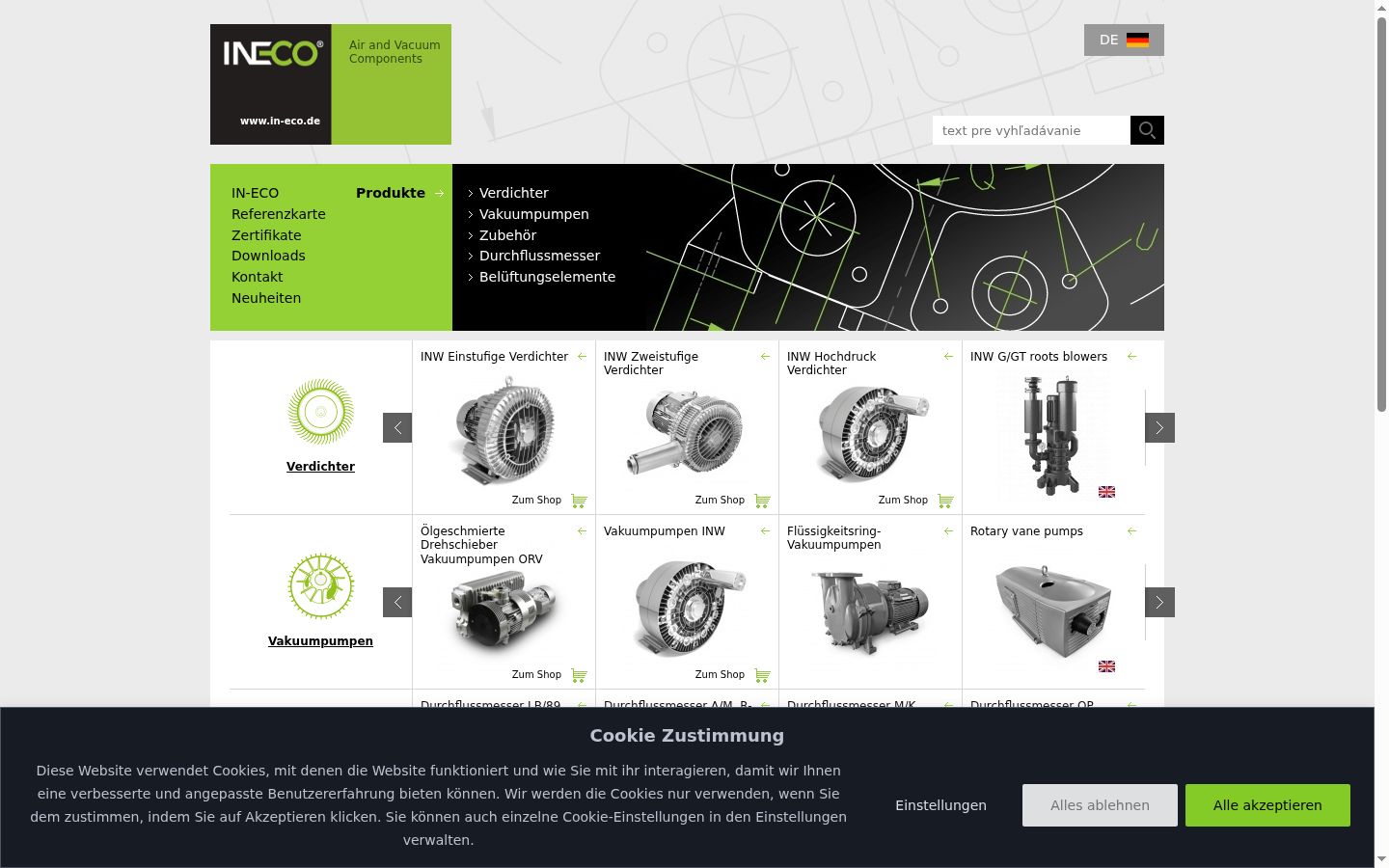This screenshot has height=868, width=1389.
Task: Open the Zubehör submenu link
Action: tap(507, 235)
